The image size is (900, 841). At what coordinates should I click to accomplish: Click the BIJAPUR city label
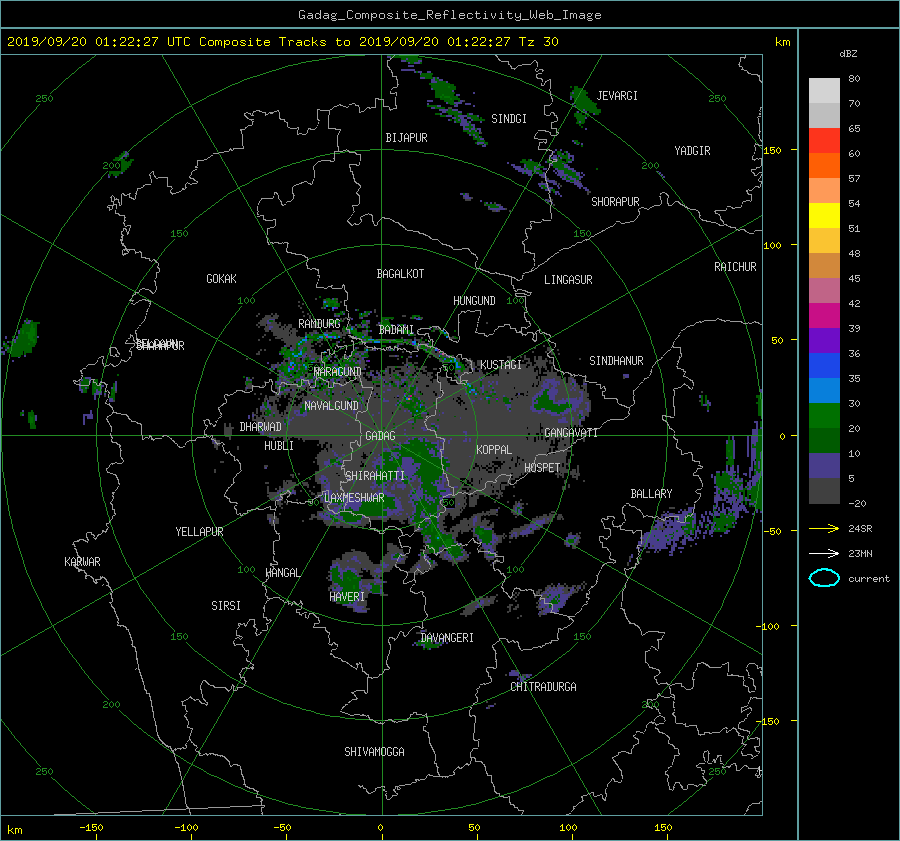point(406,138)
